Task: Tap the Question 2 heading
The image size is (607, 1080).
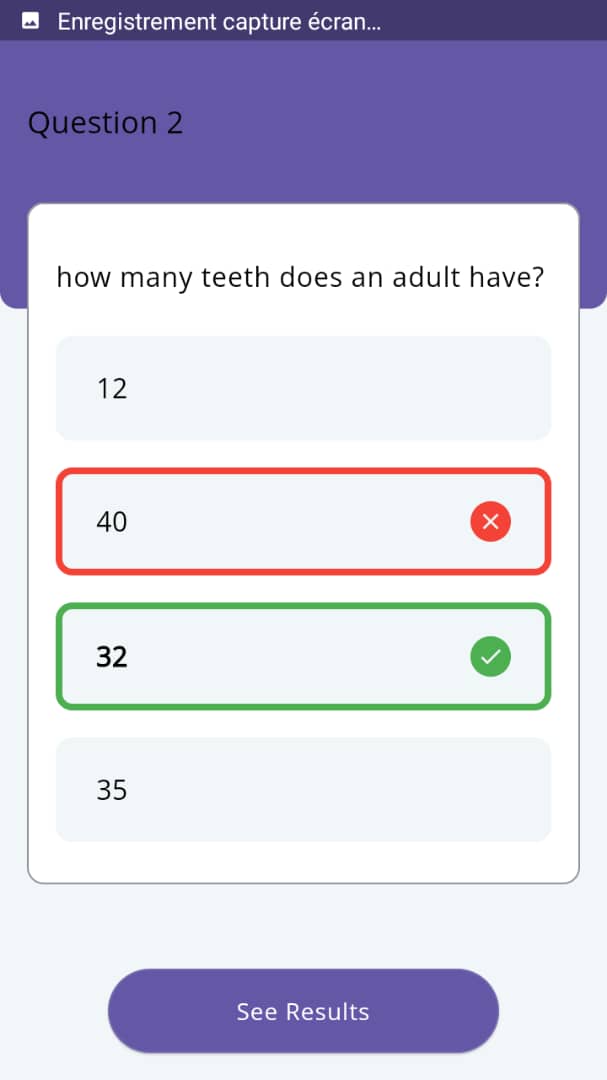Action: [105, 123]
